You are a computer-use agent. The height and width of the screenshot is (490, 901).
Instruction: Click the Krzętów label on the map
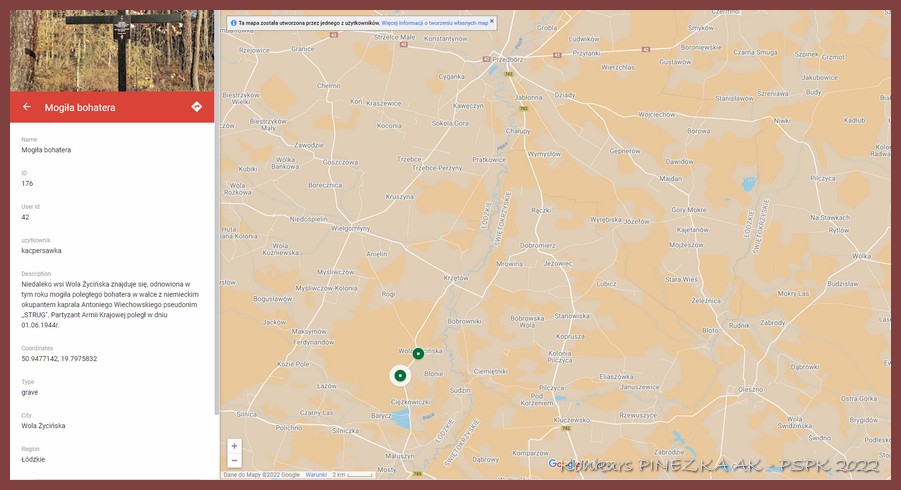click(x=456, y=278)
